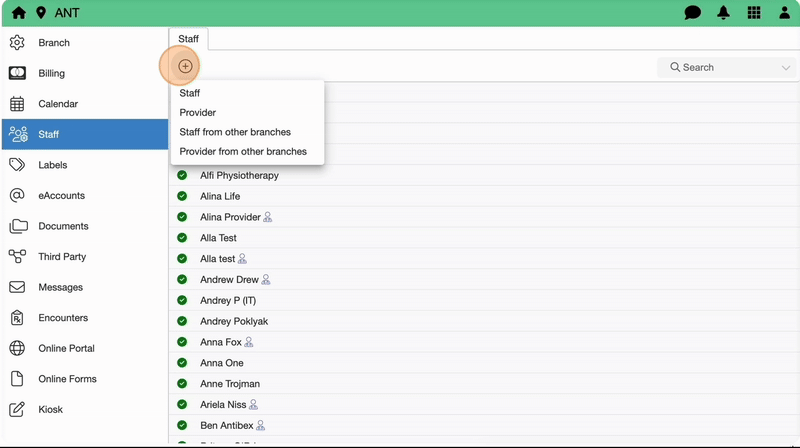Choose Provider from other branches option
The image size is (800, 448).
pyautogui.click(x=243, y=152)
